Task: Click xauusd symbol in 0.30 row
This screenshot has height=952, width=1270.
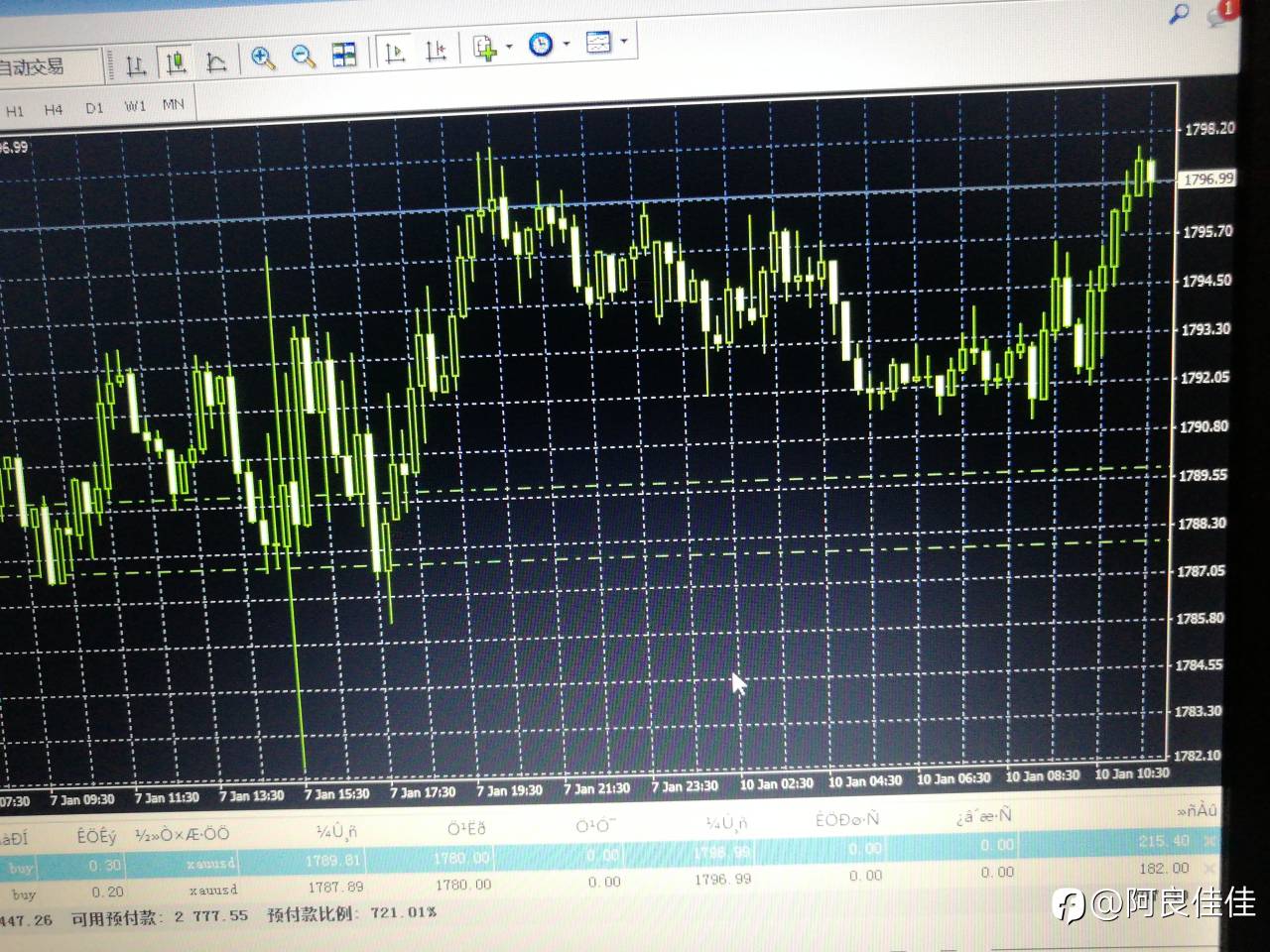Action: 210,864
